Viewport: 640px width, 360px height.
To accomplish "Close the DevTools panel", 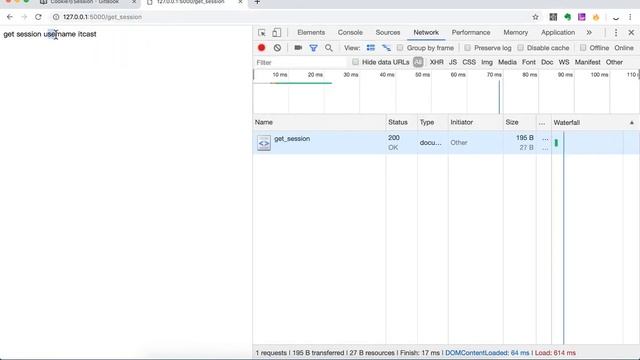I will (631, 33).
